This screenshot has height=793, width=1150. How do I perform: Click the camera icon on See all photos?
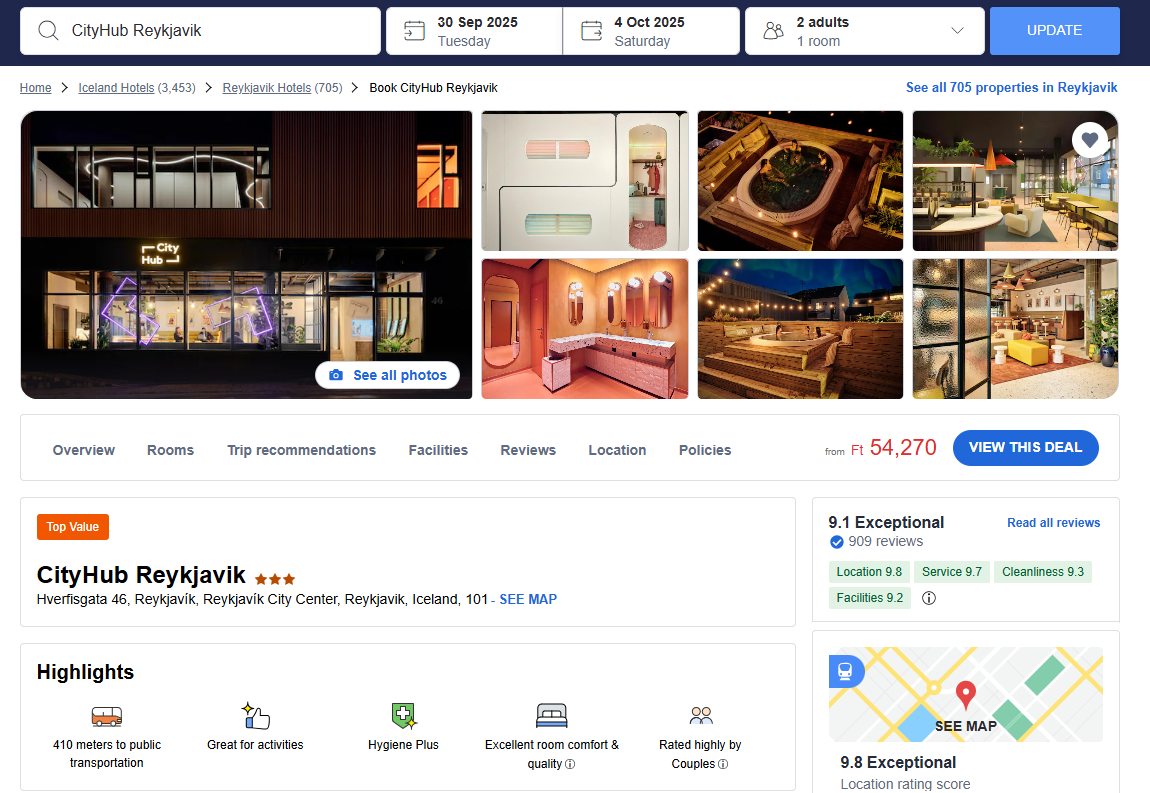pos(336,375)
